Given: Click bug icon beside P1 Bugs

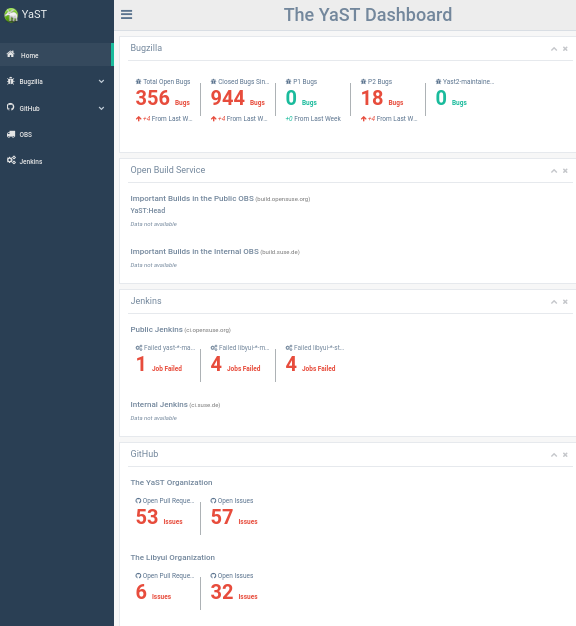Looking at the screenshot, I should point(289,81).
